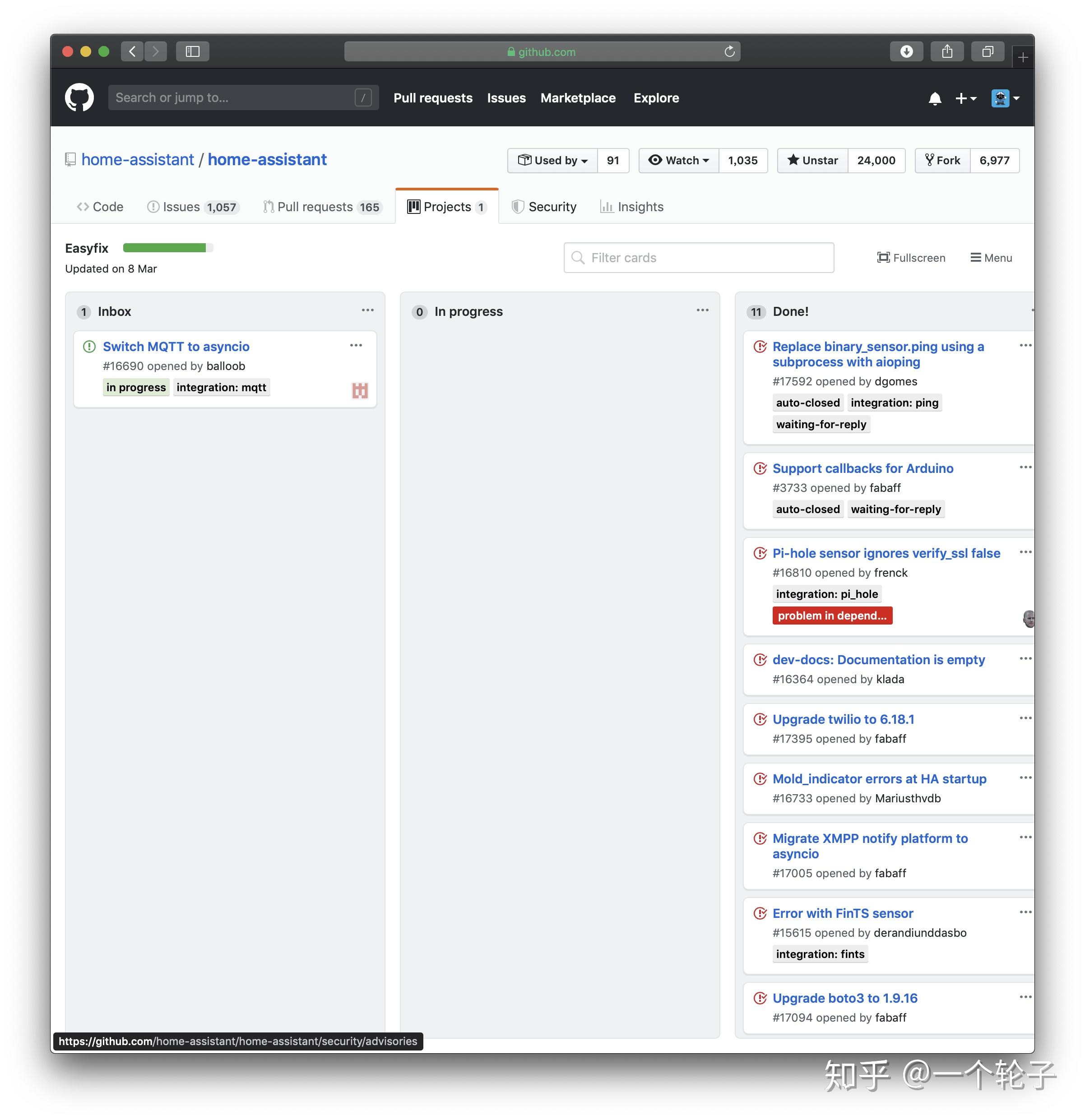Viewport: 1085px width, 1120px height.
Task: Focus the Filter cards input
Action: (699, 258)
